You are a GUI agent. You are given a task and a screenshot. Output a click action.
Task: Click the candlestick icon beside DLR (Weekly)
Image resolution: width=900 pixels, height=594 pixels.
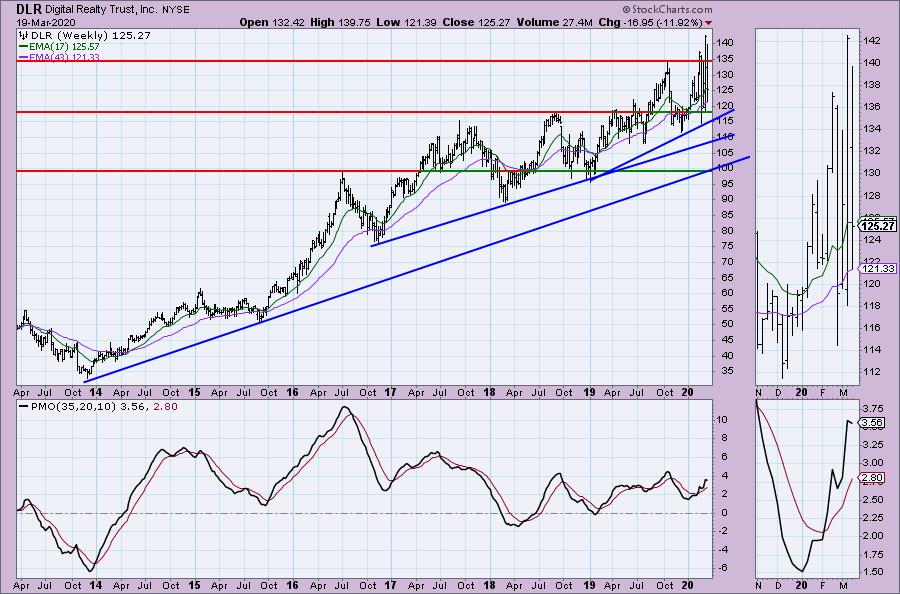pyautogui.click(x=24, y=36)
